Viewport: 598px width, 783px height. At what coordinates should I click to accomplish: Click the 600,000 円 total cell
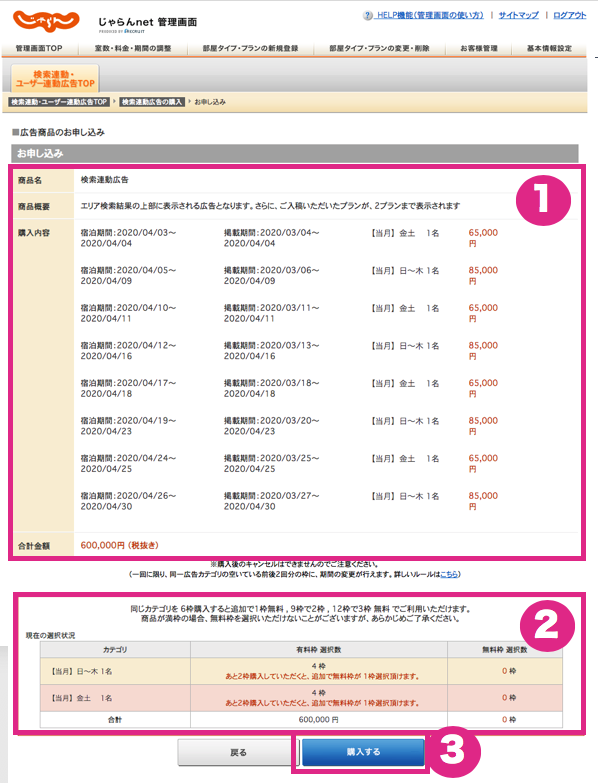[x=318, y=720]
